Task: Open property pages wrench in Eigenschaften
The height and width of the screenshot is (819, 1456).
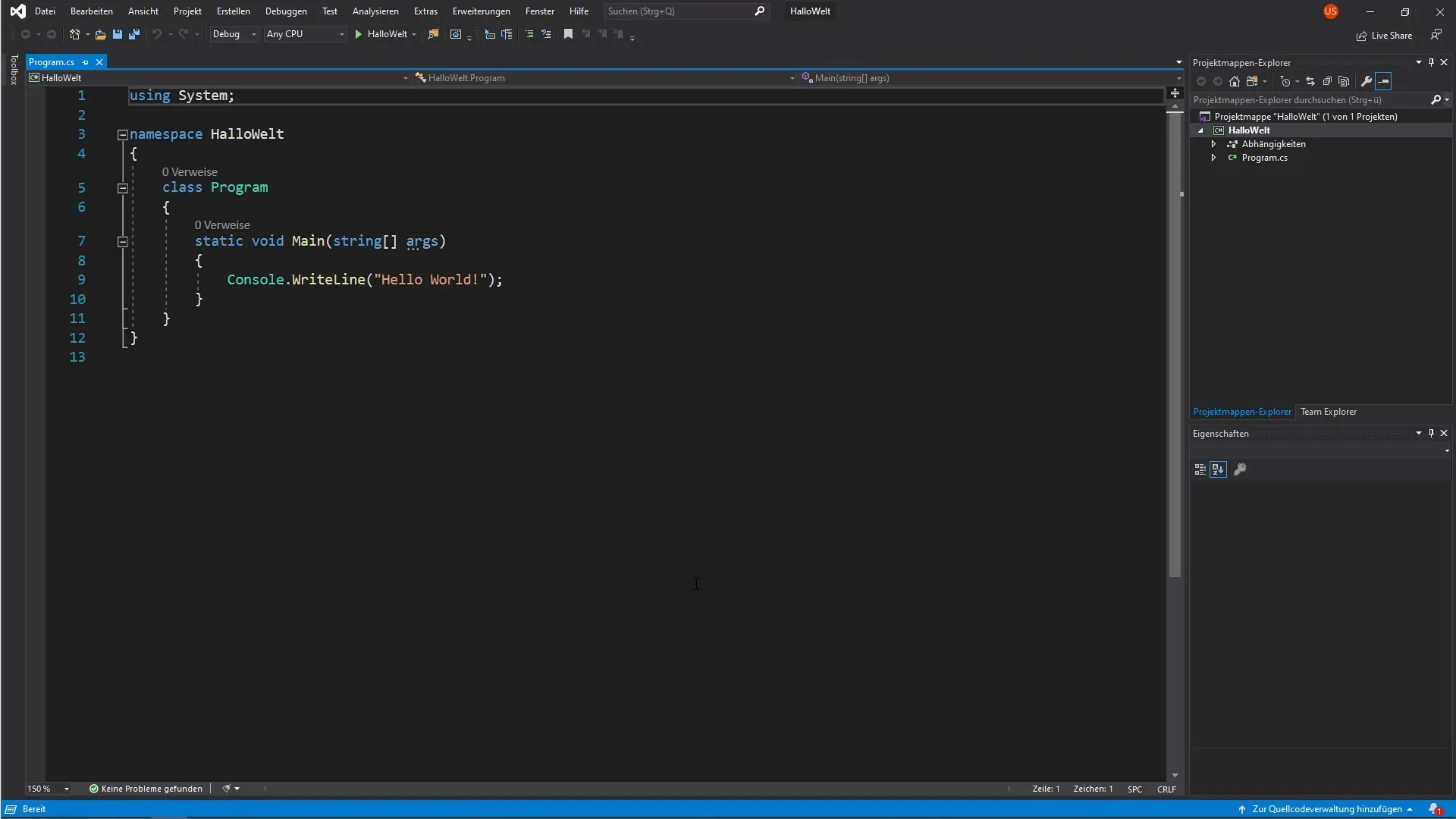Action: [1240, 469]
